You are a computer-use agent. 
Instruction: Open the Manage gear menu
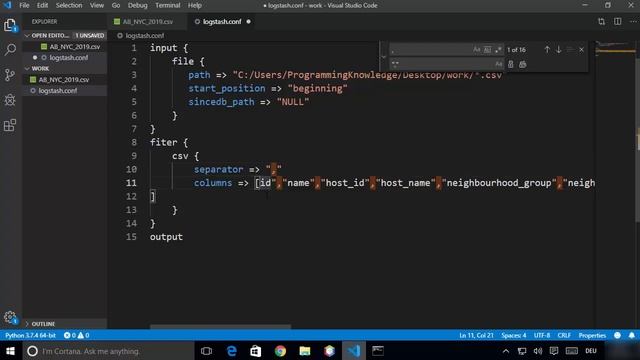[x=10, y=317]
